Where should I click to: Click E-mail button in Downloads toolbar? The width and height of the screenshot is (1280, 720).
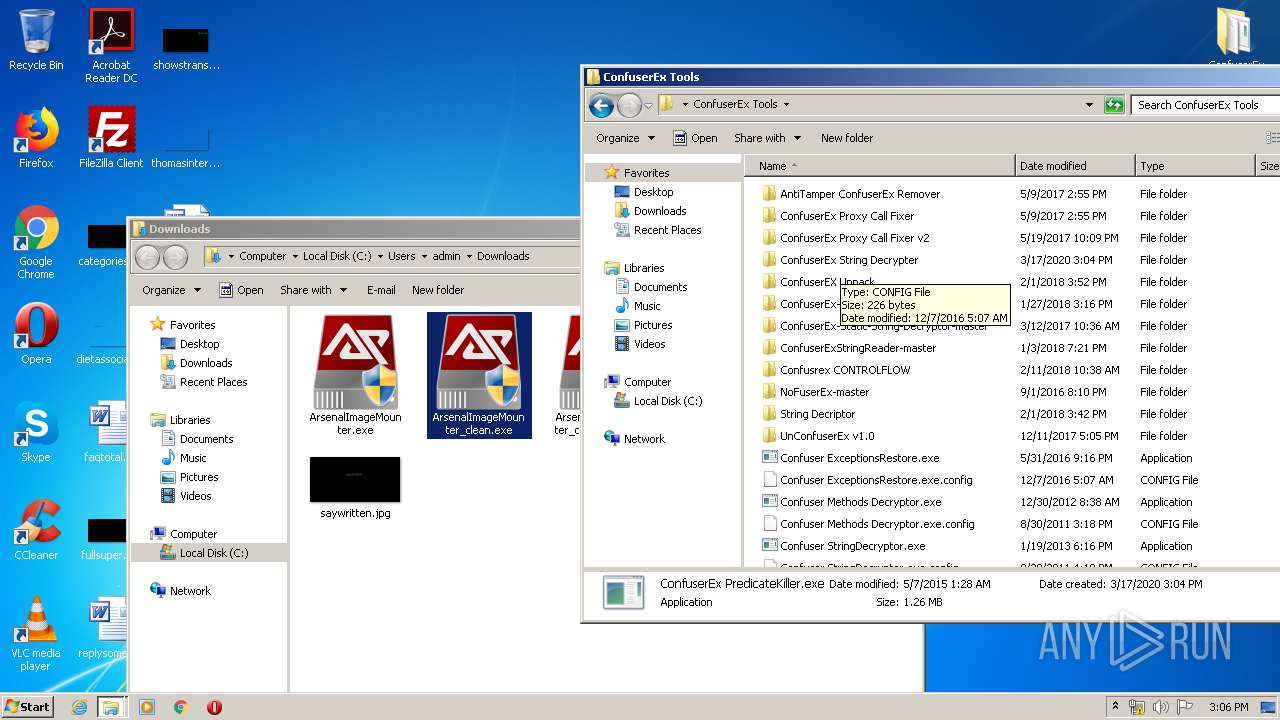point(381,290)
